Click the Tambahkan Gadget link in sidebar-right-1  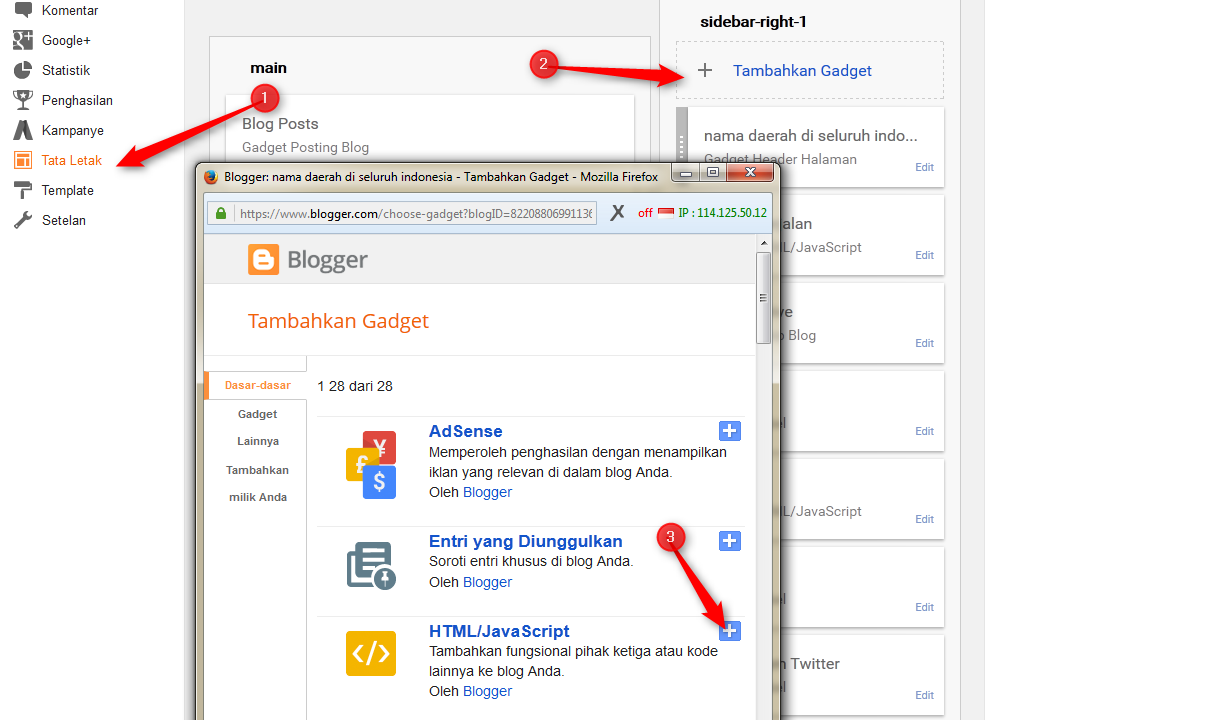click(802, 71)
